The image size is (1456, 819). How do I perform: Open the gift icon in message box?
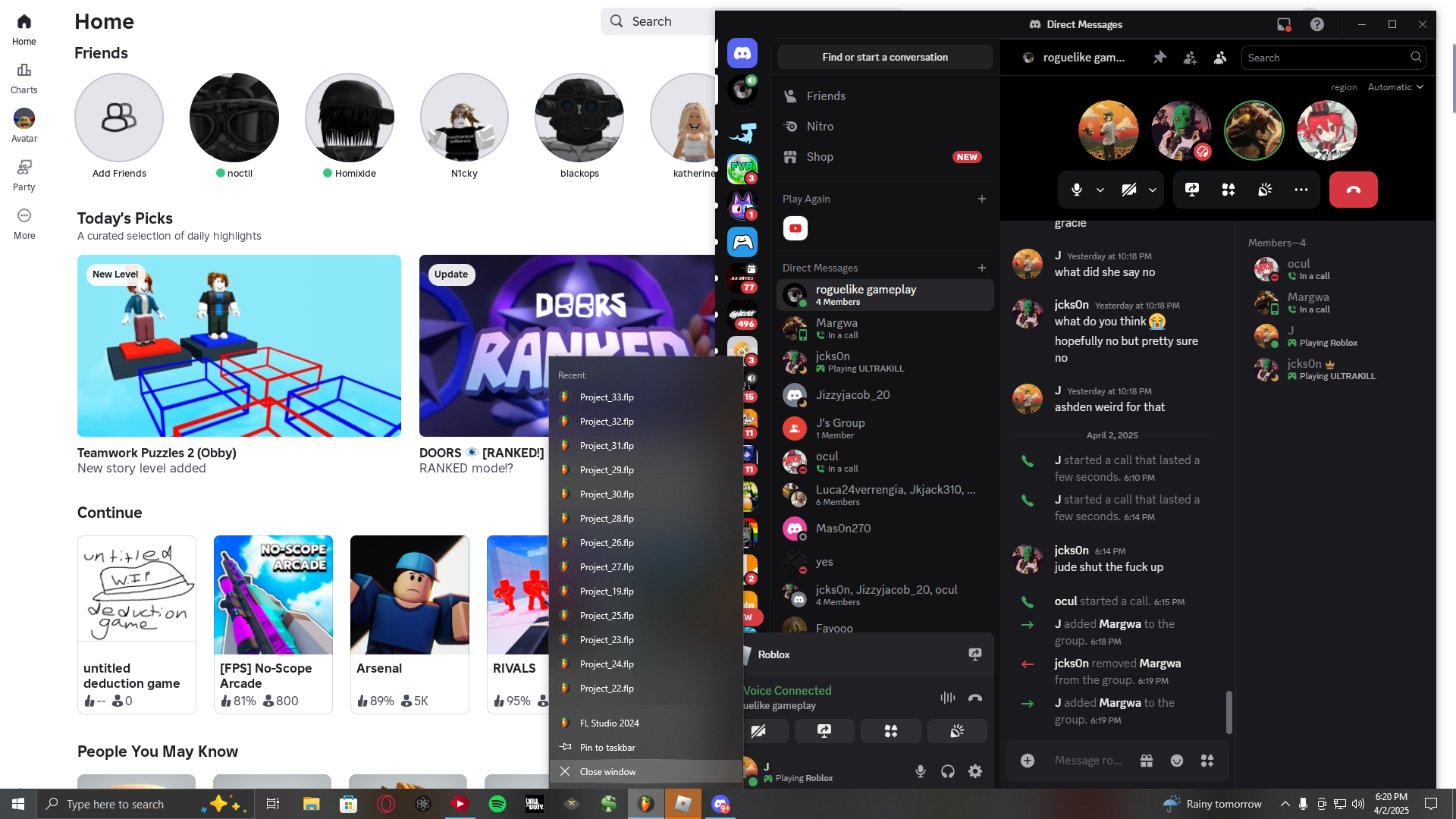[1147, 761]
